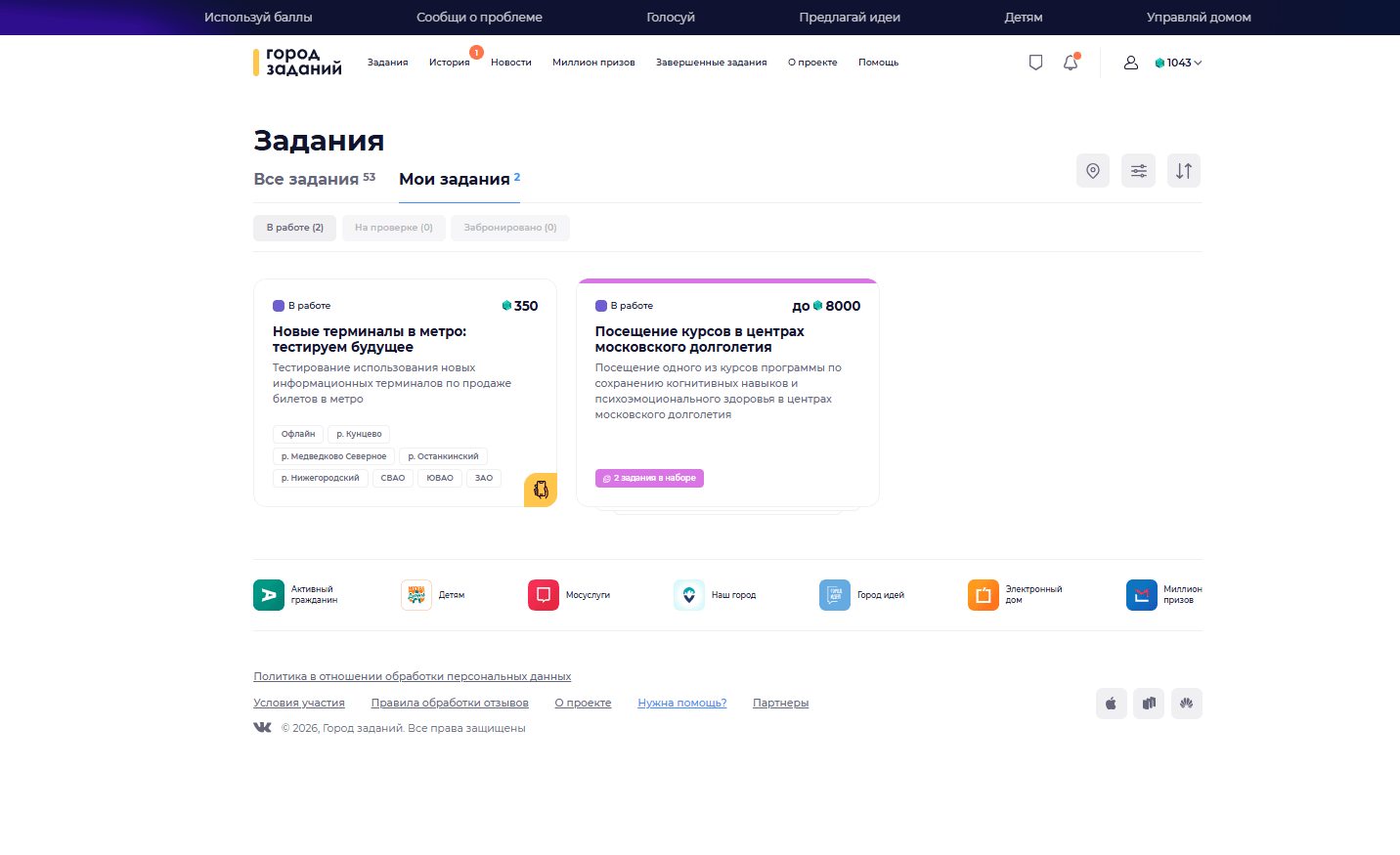Click the 2 задания в наборе badge
Image resolution: width=1400 pixels, height=855 pixels.
click(x=649, y=478)
